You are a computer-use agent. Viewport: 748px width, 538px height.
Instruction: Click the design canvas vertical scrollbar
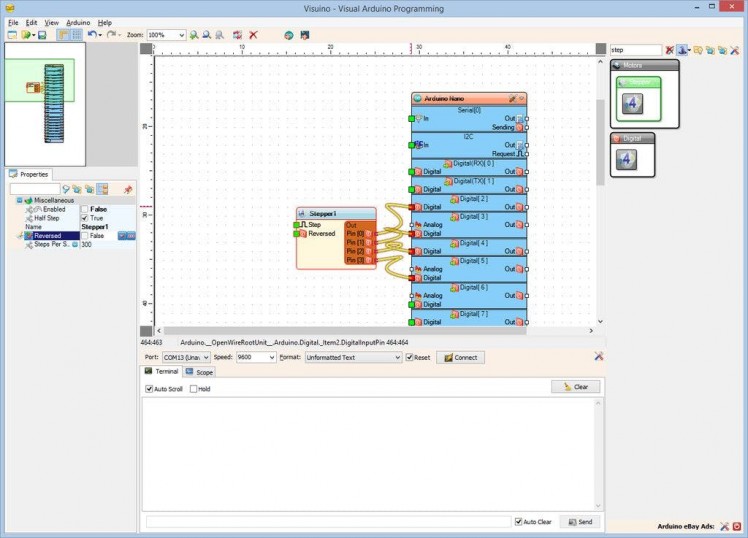[x=600, y=140]
